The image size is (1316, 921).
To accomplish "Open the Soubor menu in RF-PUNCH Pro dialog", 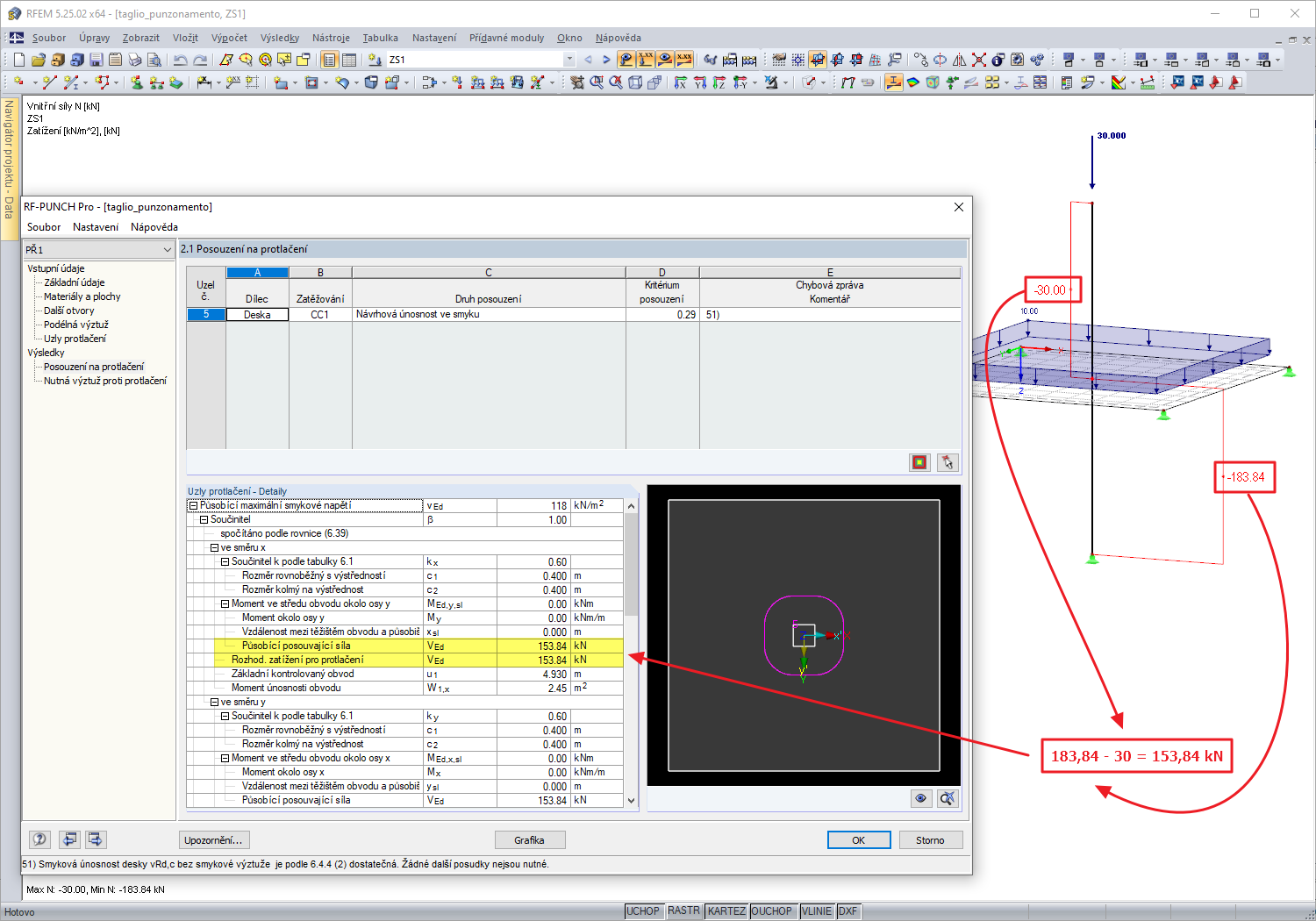I will [44, 227].
